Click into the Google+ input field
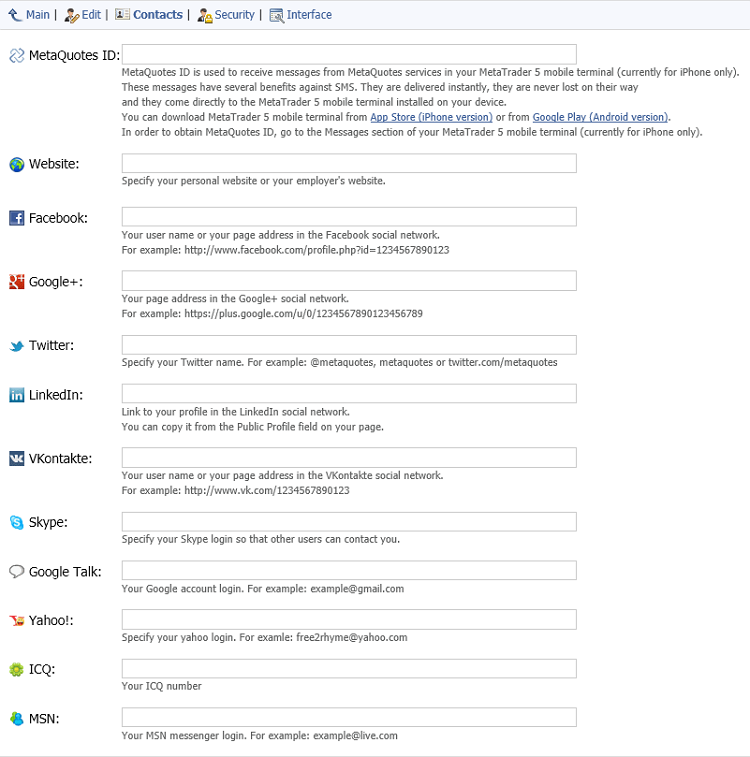The height and width of the screenshot is (757, 750). click(x=349, y=280)
